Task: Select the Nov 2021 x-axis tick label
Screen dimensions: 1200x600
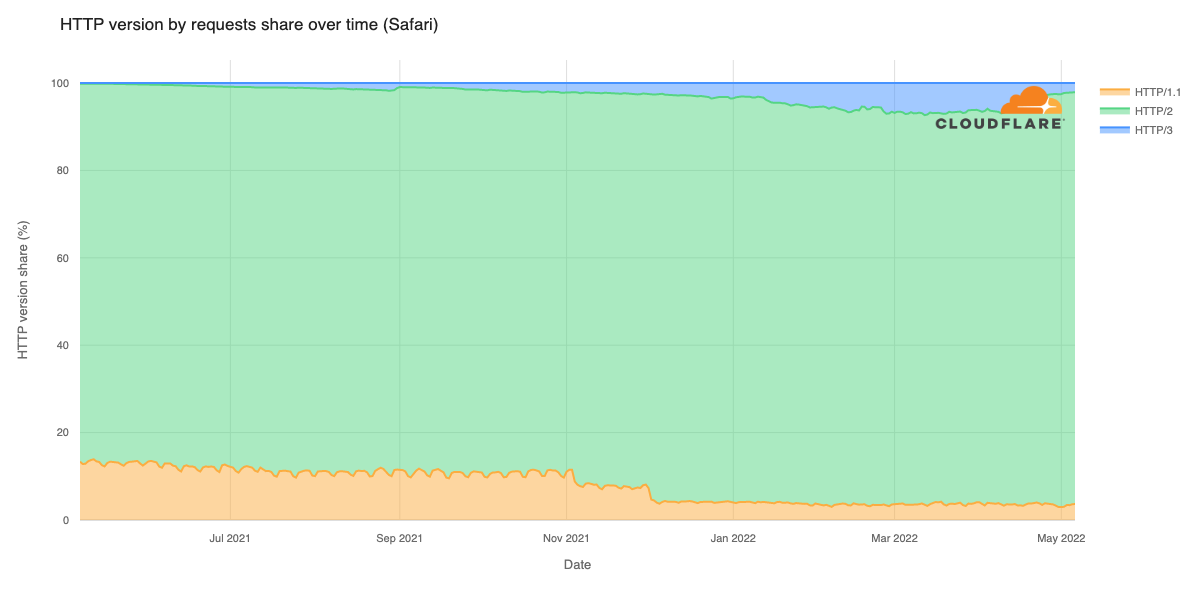Action: click(x=566, y=538)
